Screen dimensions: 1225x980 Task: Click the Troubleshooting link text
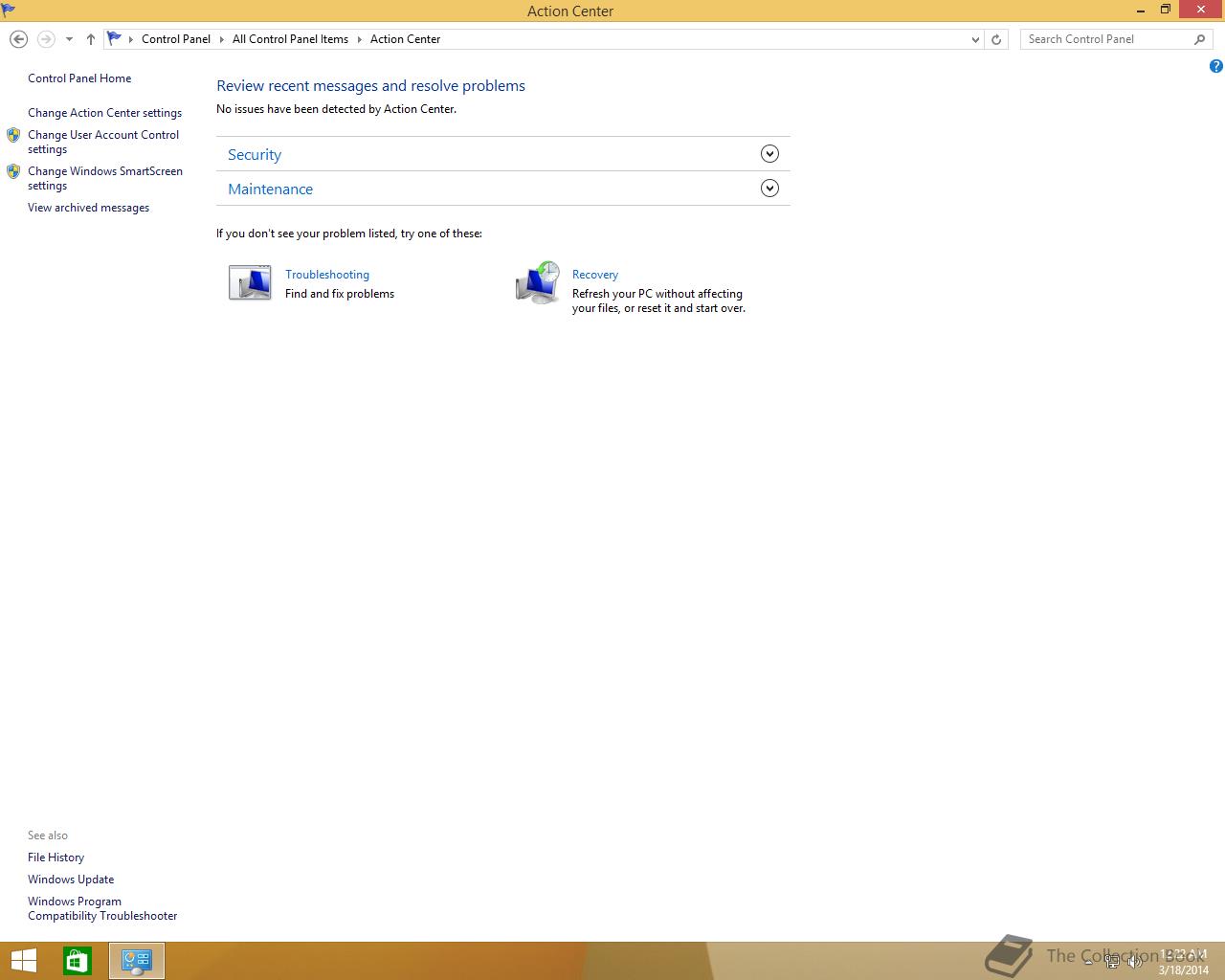[327, 275]
